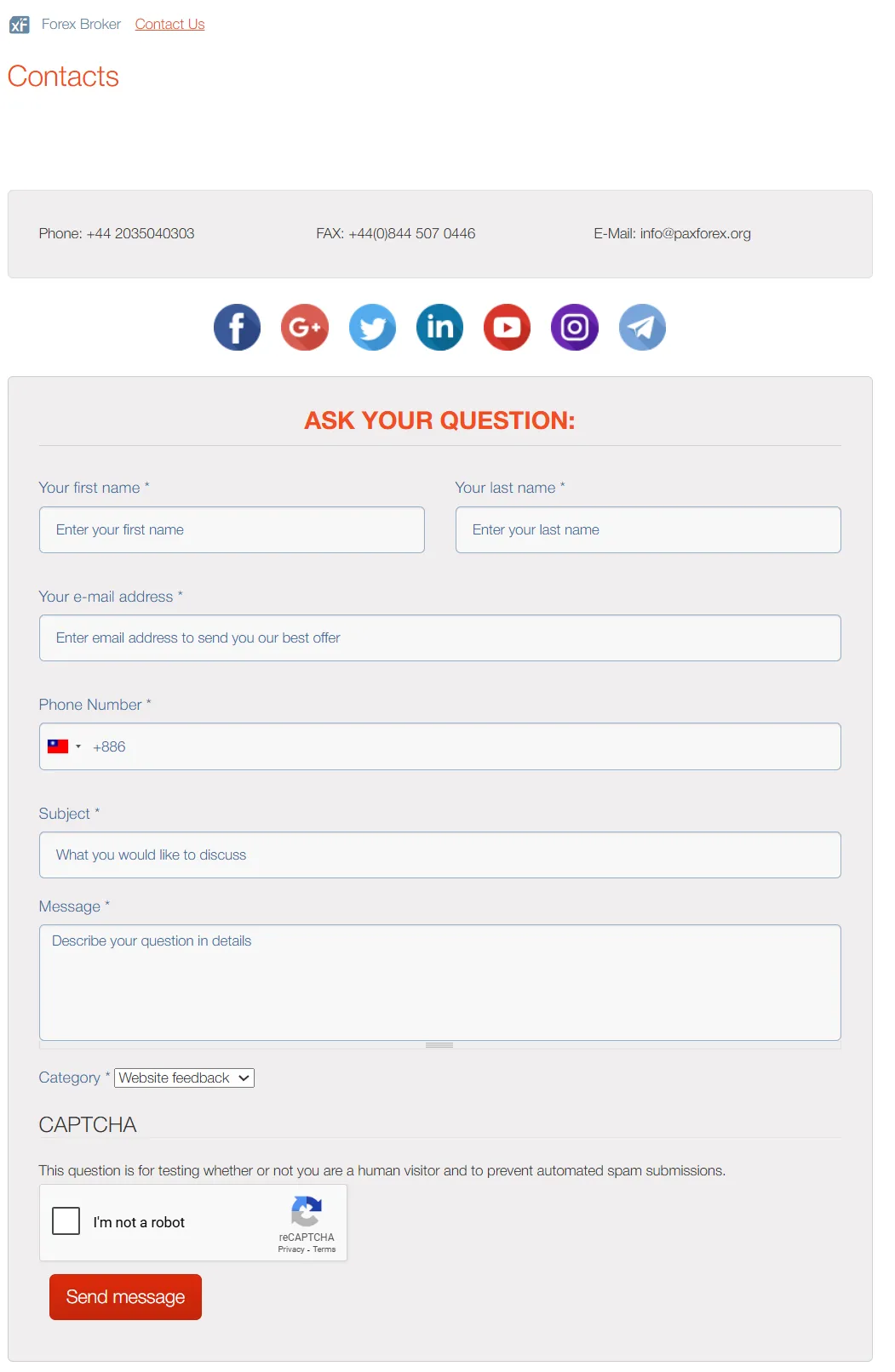Grab the message box resize handle
895x1372 pixels.
click(439, 1045)
